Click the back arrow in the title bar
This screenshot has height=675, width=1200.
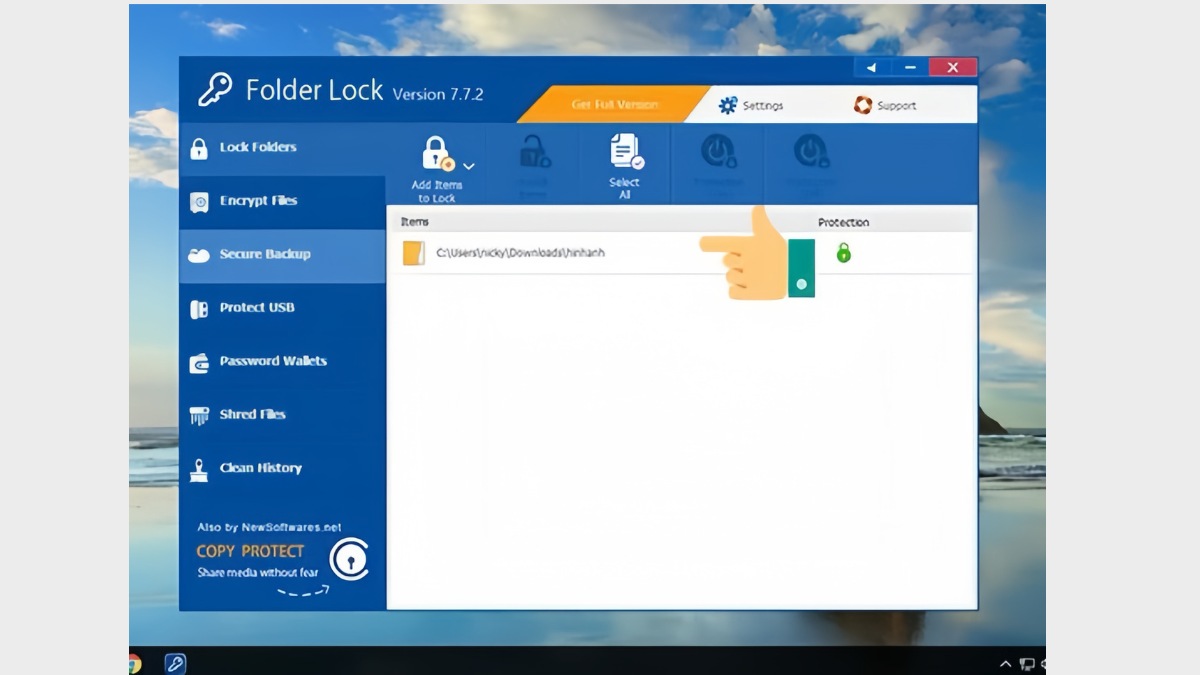click(871, 67)
